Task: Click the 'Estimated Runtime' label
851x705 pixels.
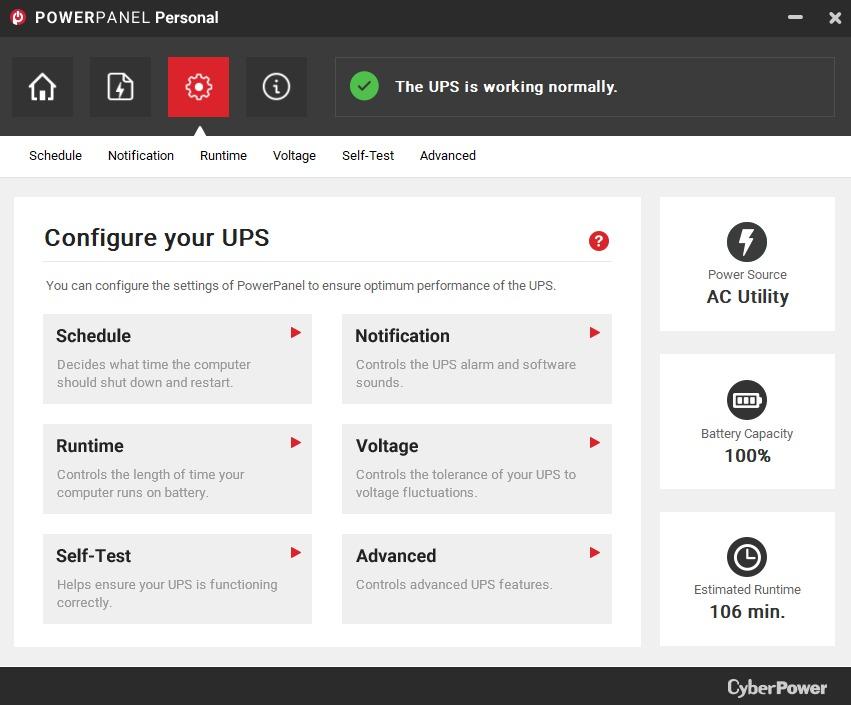Action: pos(747,589)
